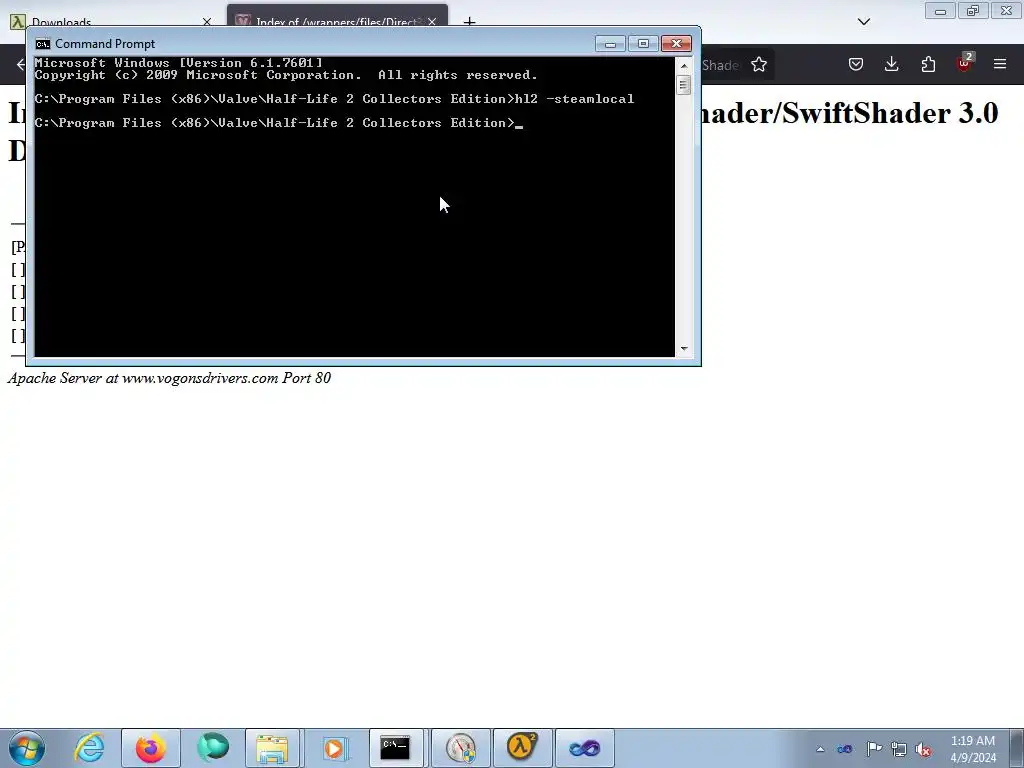The image size is (1024, 768).
Task: Show hidden system tray icons
Action: [x=820, y=749]
